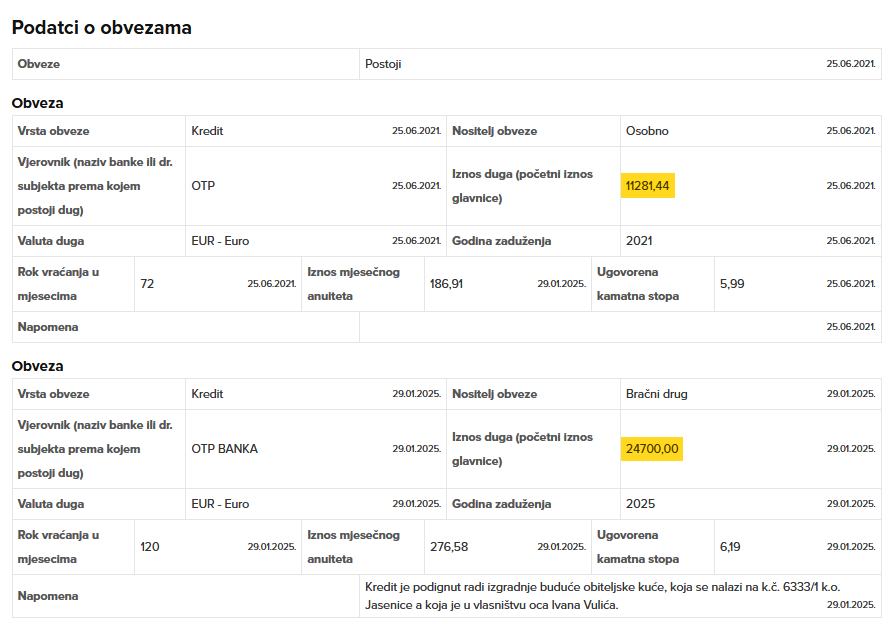
Task: Click the repayment term value 72
Action: [147, 284]
